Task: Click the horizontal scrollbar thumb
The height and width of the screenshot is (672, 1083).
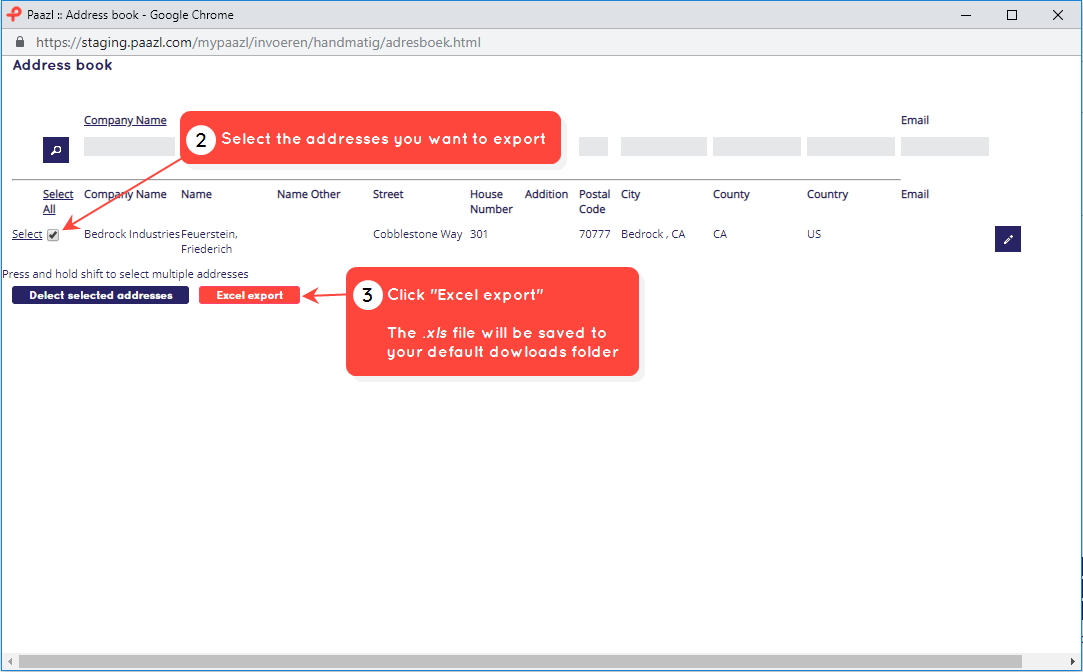Action: pos(520,662)
